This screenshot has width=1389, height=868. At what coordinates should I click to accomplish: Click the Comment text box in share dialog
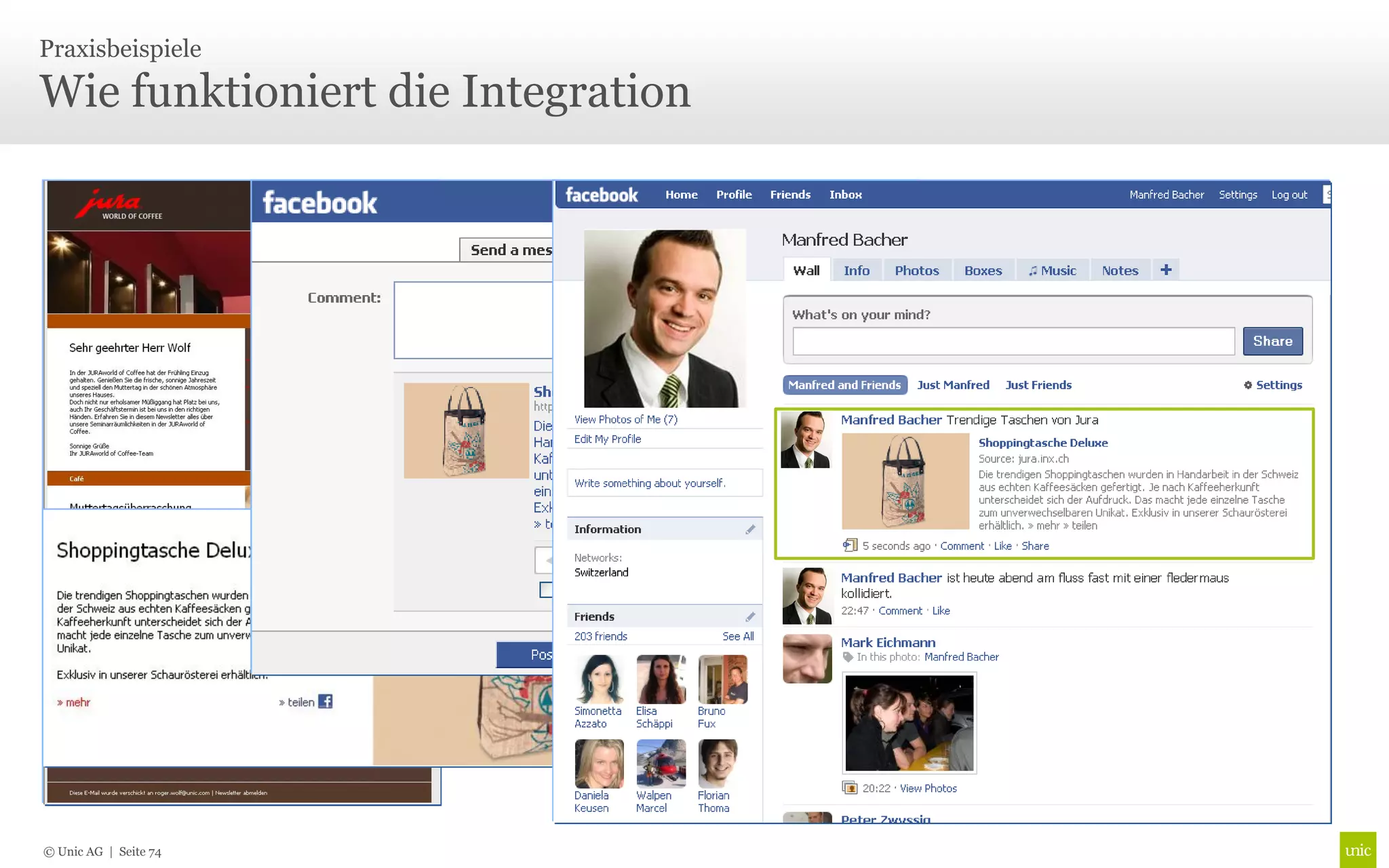coord(473,320)
